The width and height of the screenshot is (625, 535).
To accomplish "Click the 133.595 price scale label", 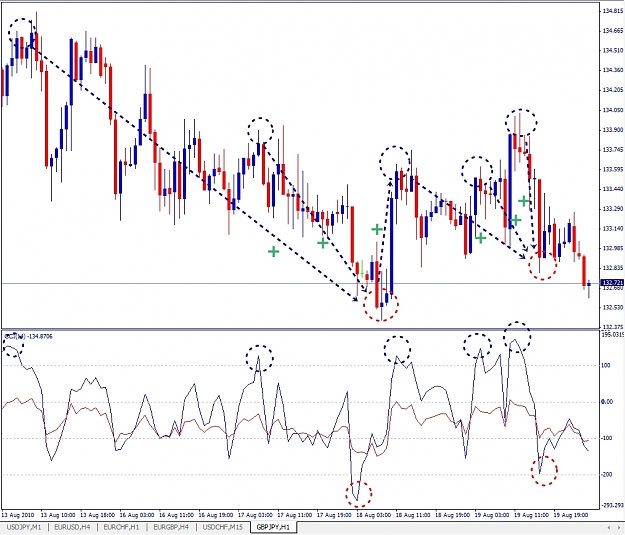I will point(613,169).
